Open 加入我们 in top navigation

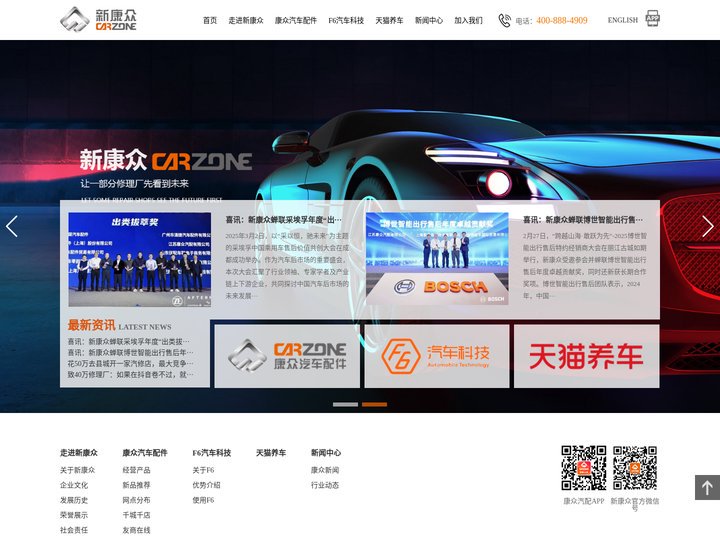click(x=468, y=20)
